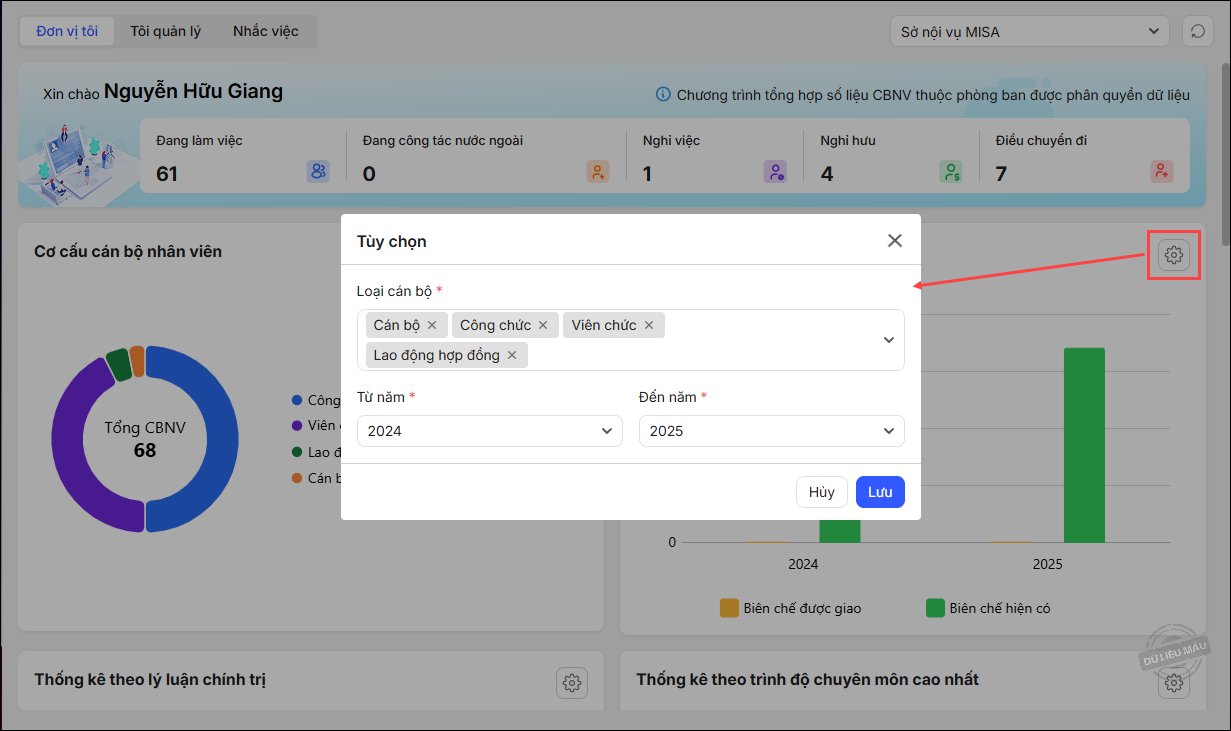The width and height of the screenshot is (1231, 731).
Task: Remove the Cán bộ tag
Action: click(432, 325)
